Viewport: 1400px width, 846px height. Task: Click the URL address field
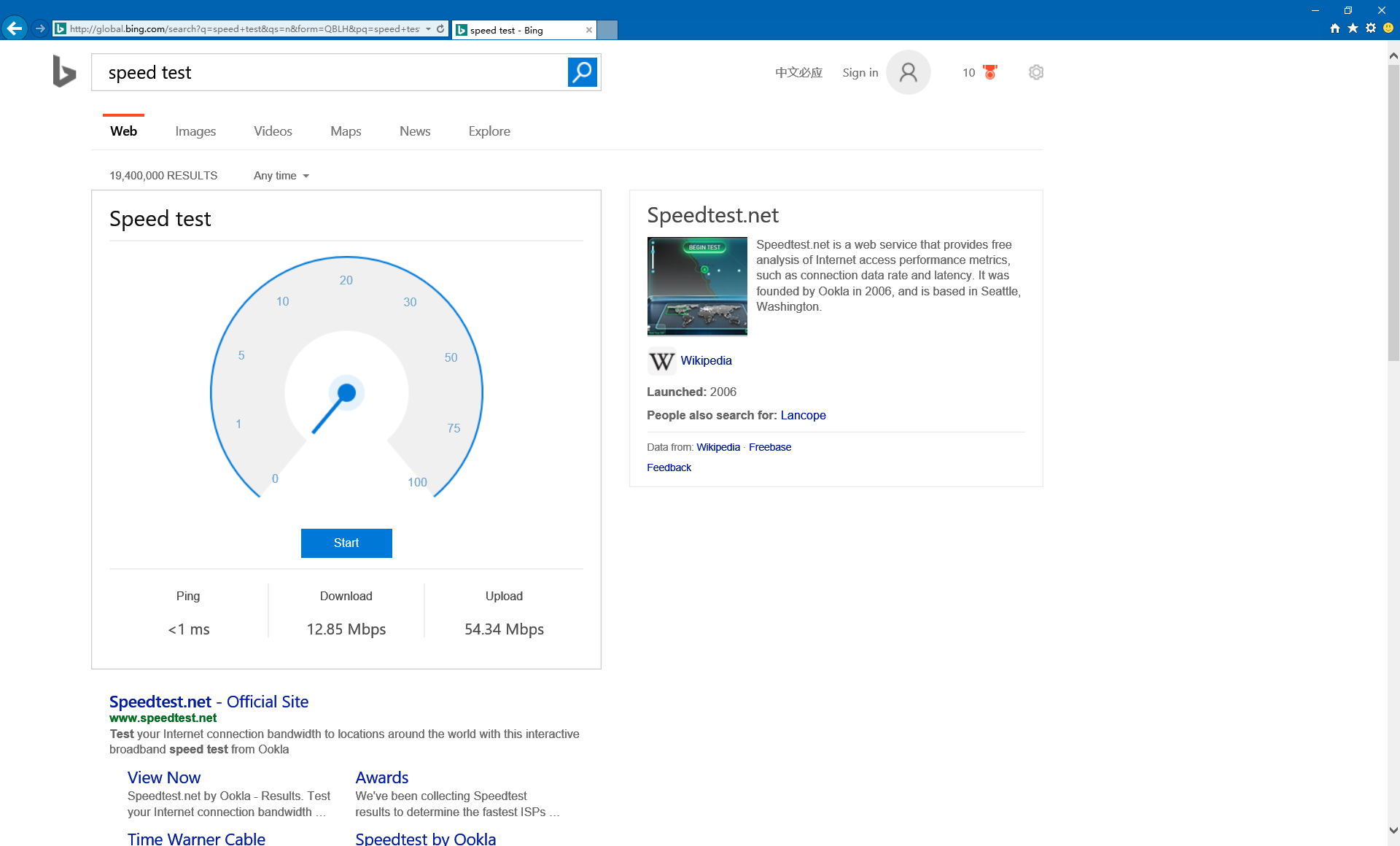tap(244, 29)
